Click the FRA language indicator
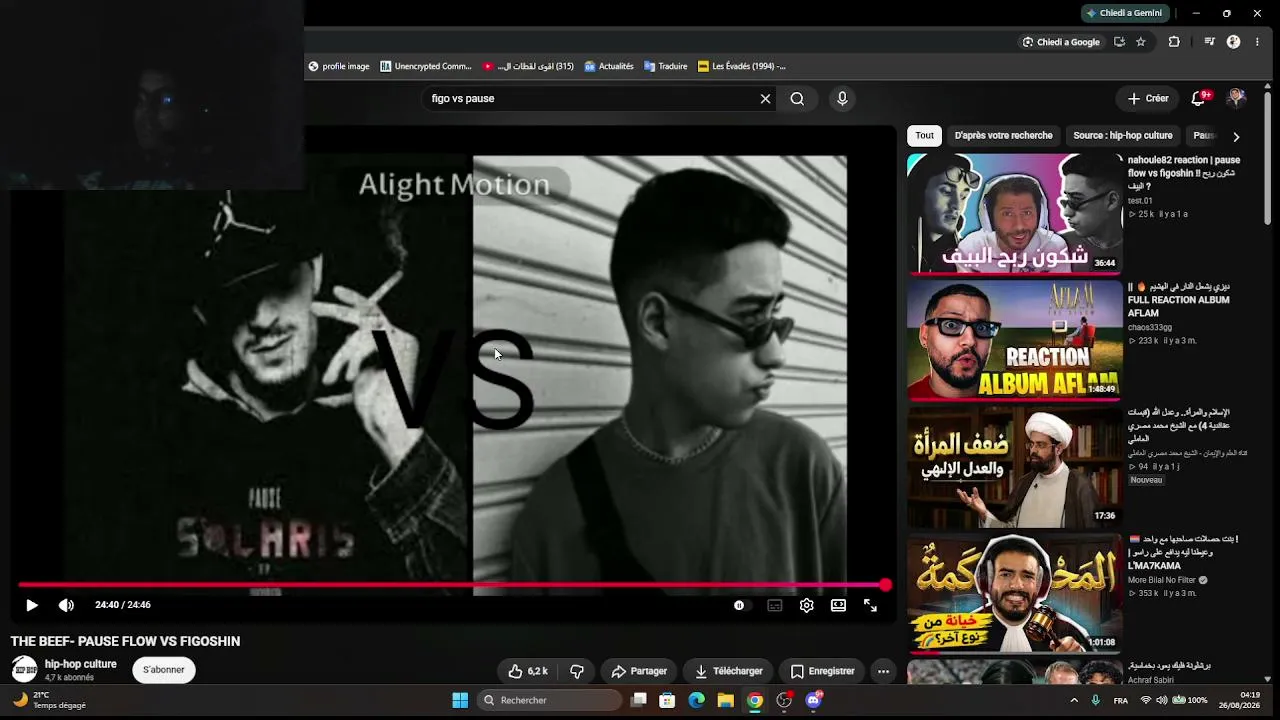The width and height of the screenshot is (1280, 720). pyautogui.click(x=1121, y=700)
